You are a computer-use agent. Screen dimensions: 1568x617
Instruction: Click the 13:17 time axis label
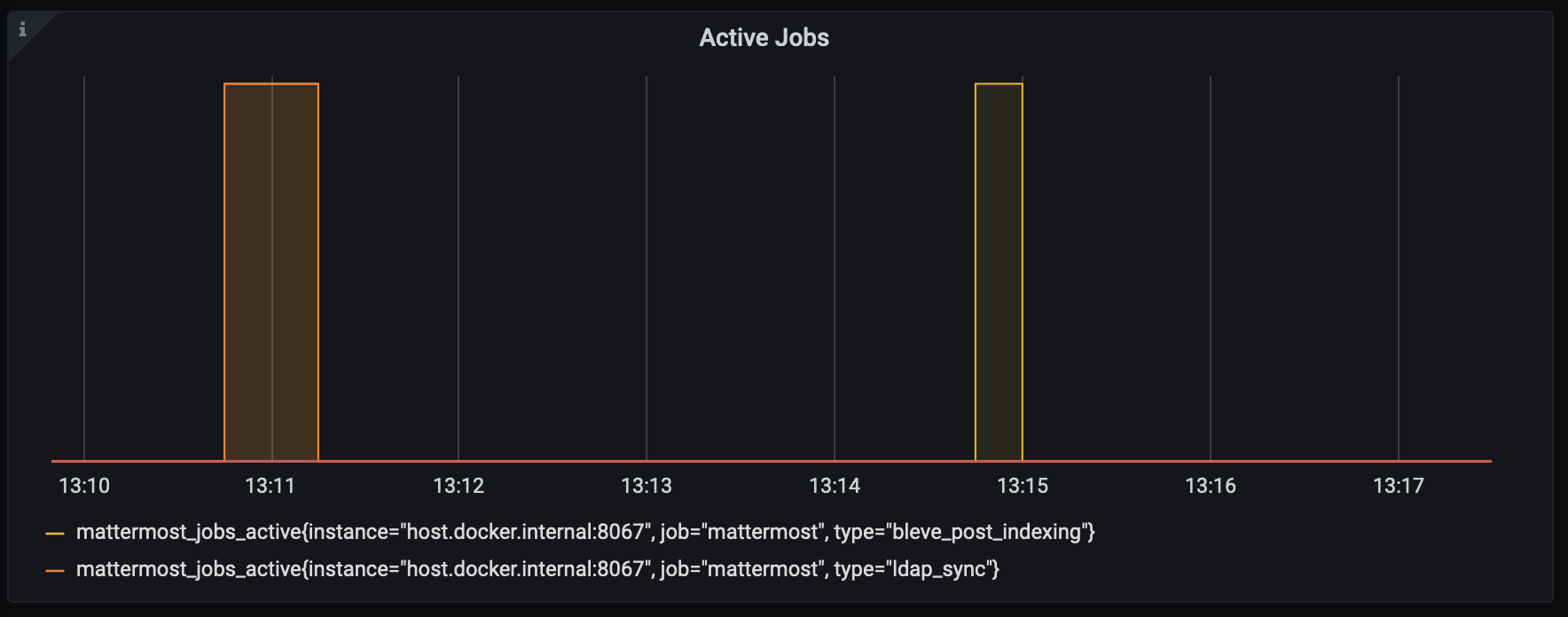click(1399, 486)
